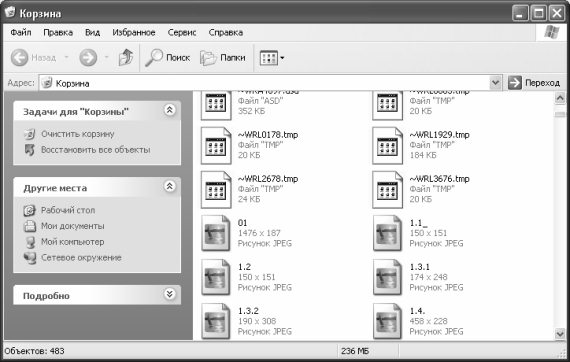
Task: Select the ~WRL0178.tmp file icon
Action: [216, 146]
